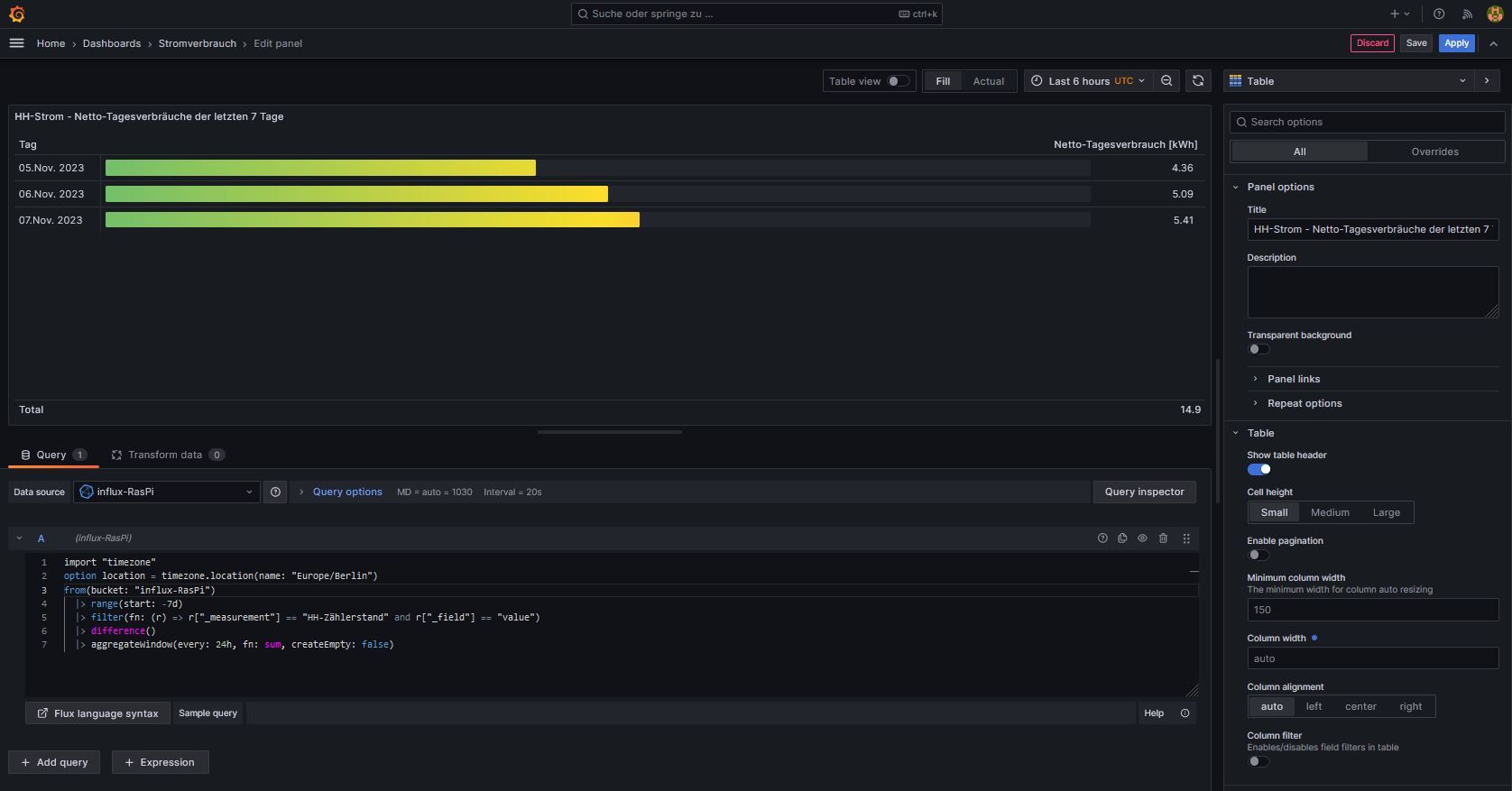Click gauge bar for 07.Nov. 2023
Screen dimensions: 1512x791
pyautogui.click(x=373, y=220)
